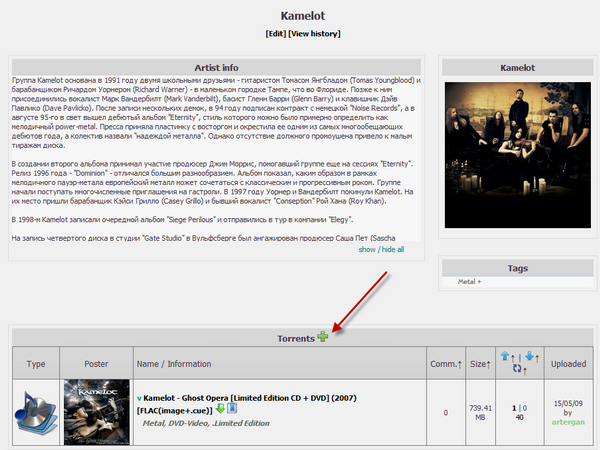Click the Type column header
Screen dimensions: 600x450
click(36, 364)
